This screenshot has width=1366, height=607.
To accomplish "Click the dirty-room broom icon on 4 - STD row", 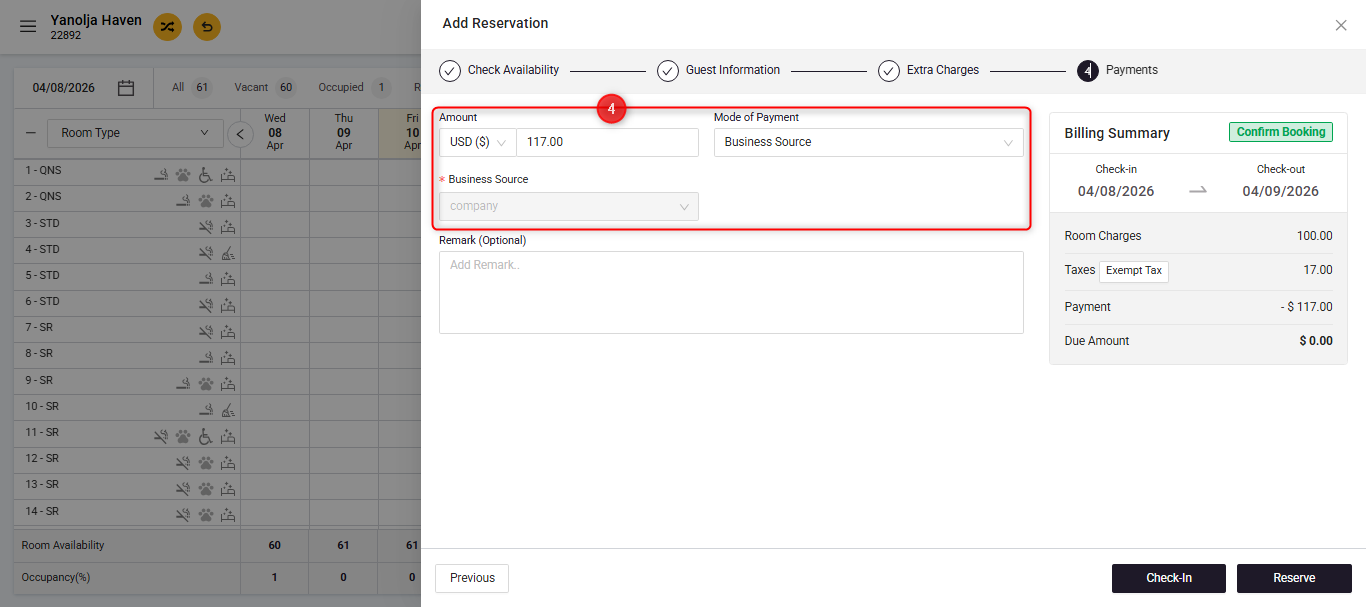I will 228,253.
